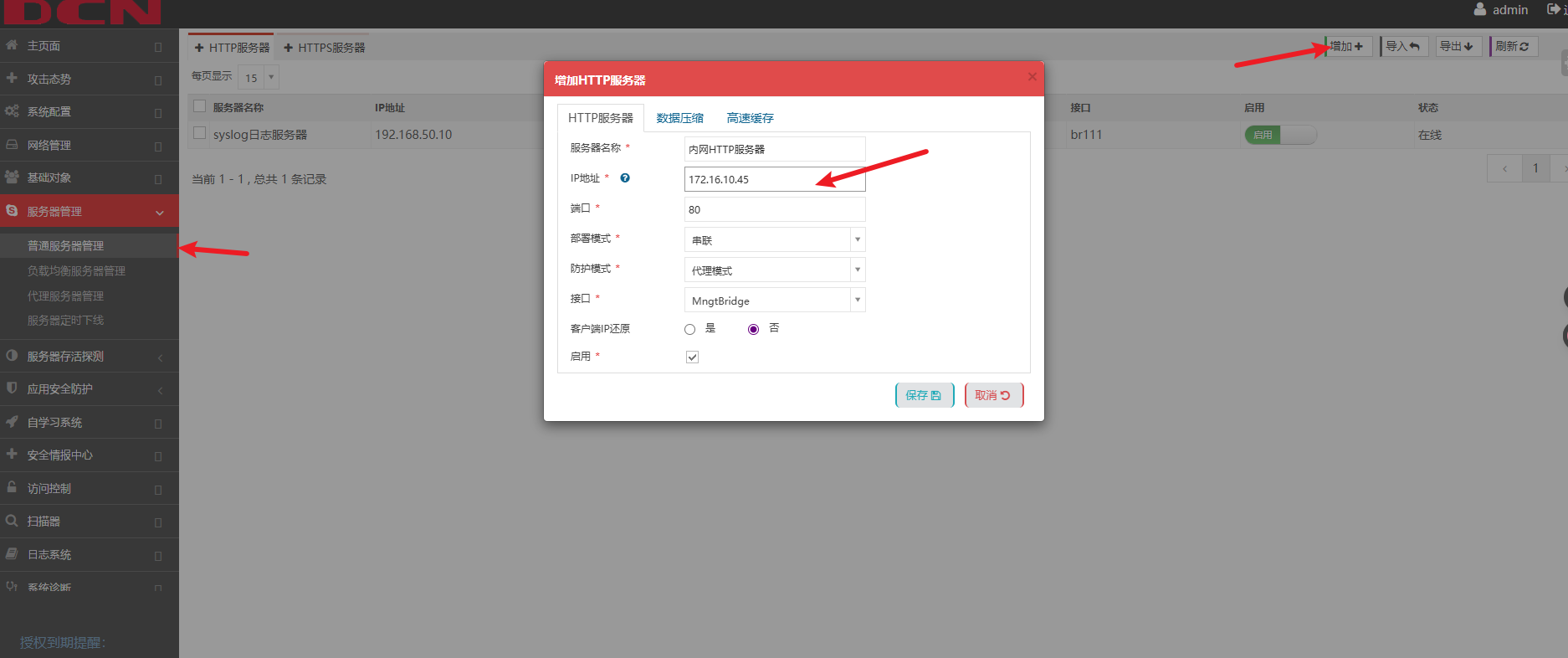This screenshot has height=658, width=1568.
Task: Click the 在线 status cell
Action: [1430, 134]
